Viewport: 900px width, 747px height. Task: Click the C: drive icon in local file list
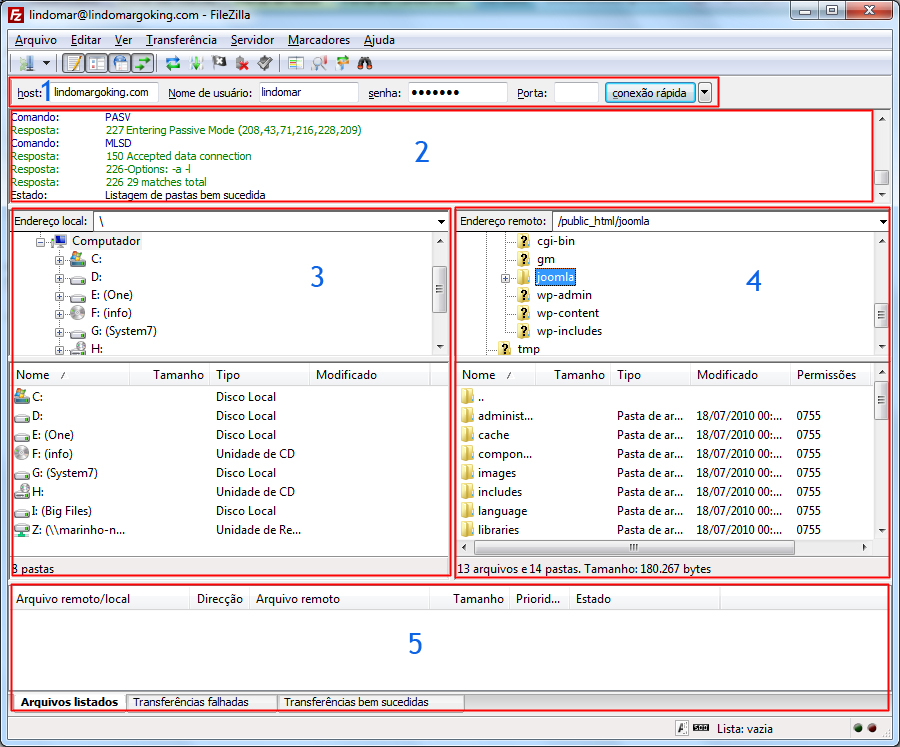(22, 396)
